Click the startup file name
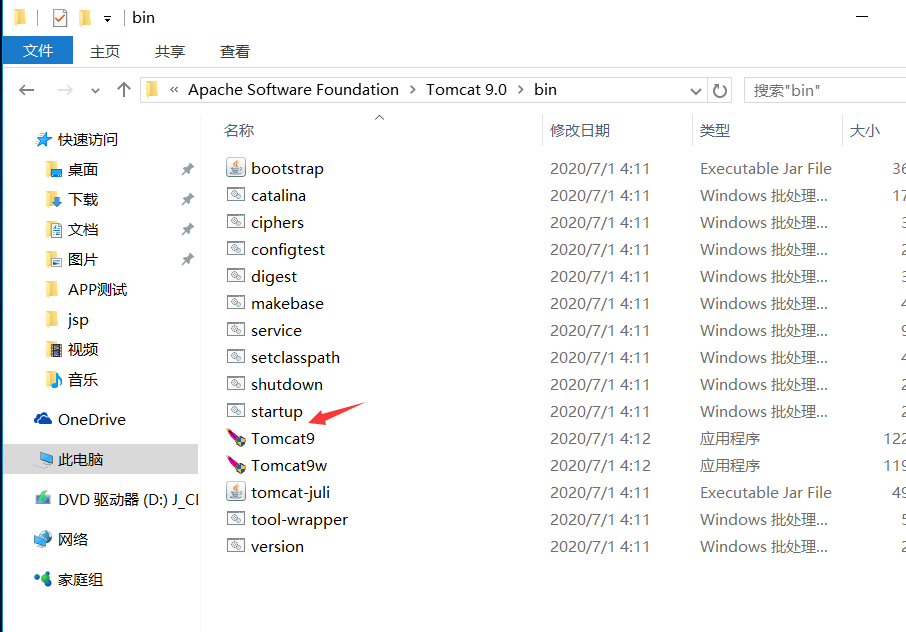This screenshot has width=906, height=632. (277, 411)
